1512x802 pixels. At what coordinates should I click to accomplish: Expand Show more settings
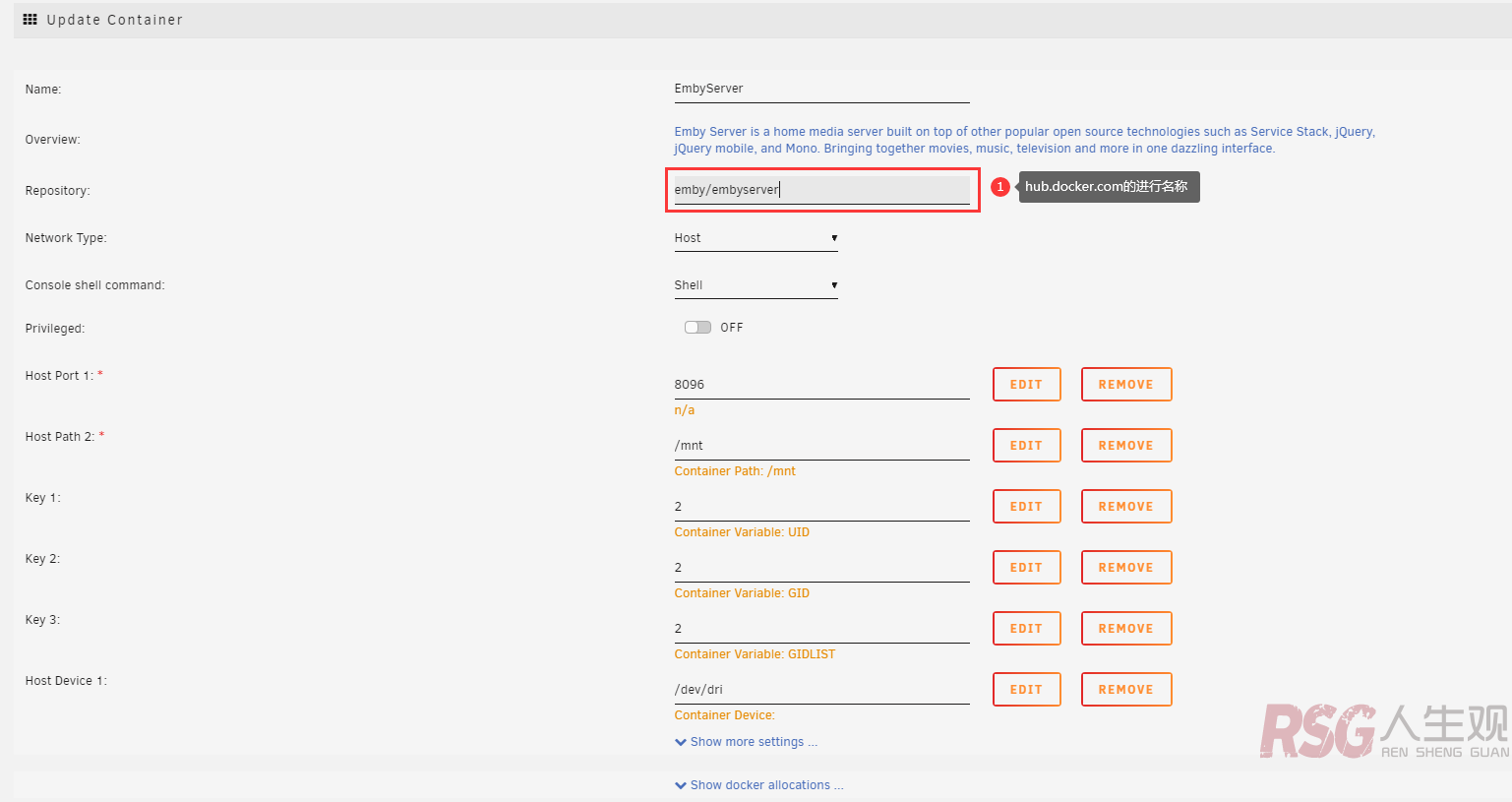754,742
